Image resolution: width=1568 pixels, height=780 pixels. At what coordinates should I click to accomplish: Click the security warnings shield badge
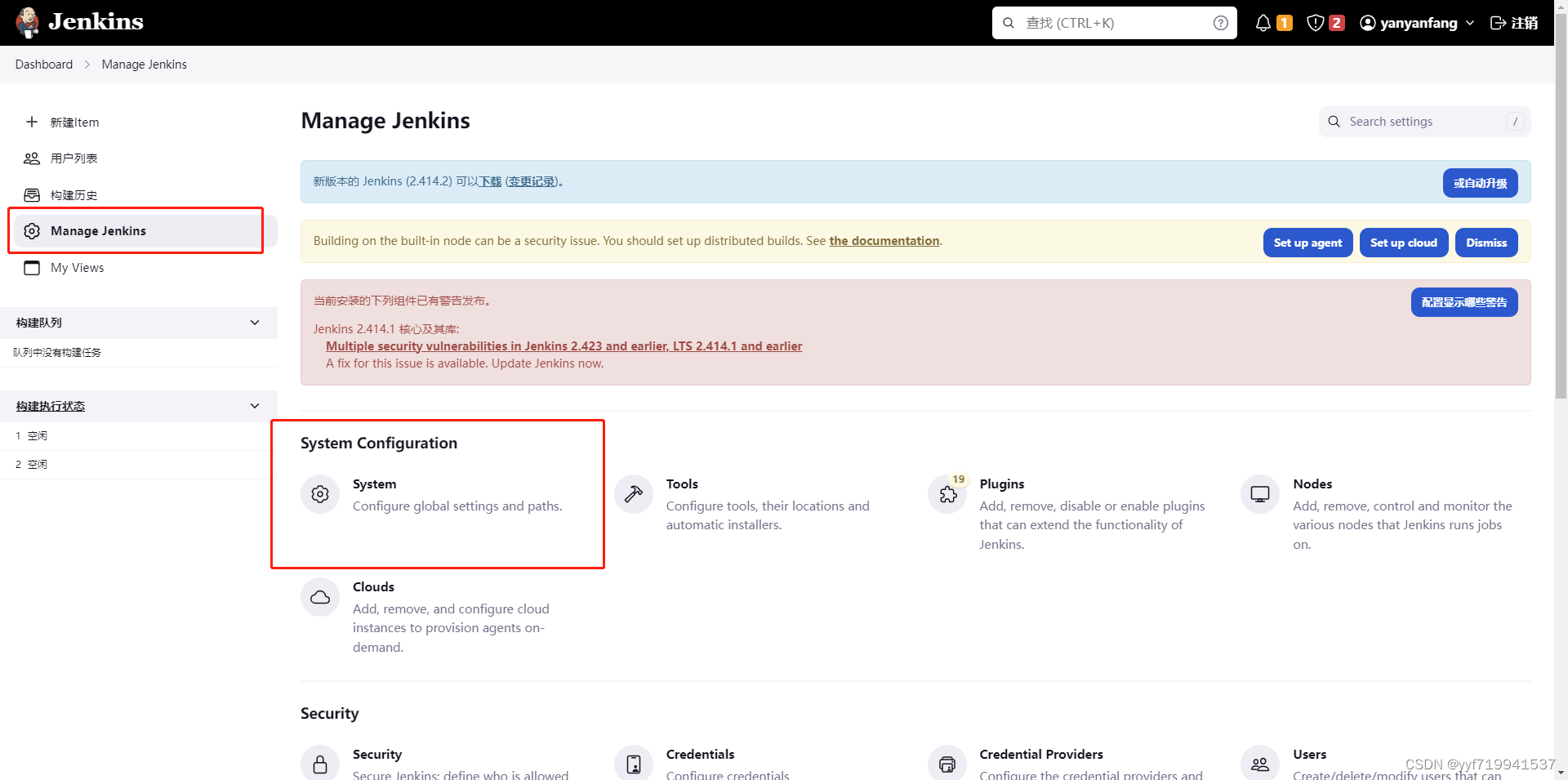coord(1323,22)
